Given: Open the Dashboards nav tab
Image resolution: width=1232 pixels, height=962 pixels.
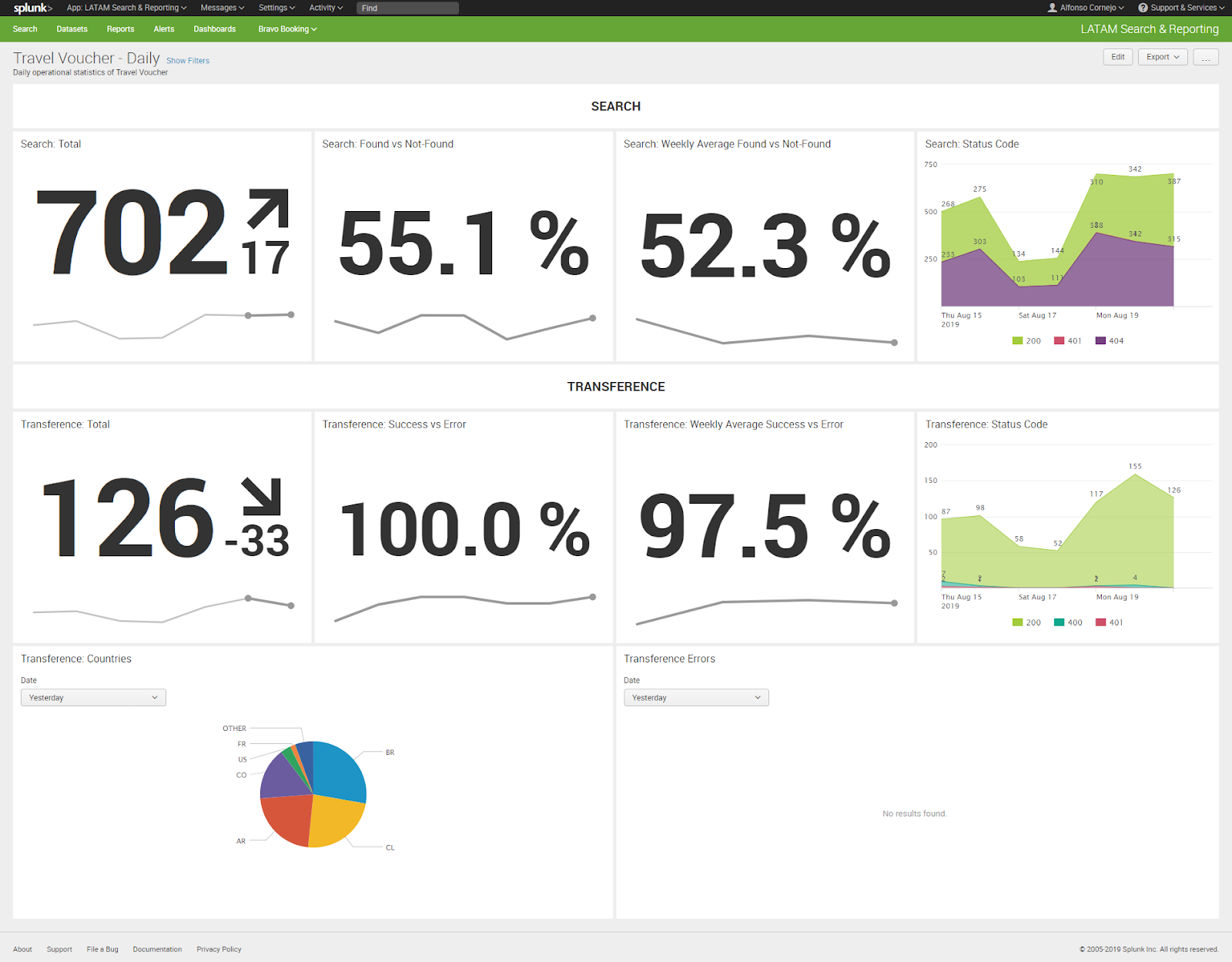Looking at the screenshot, I should (215, 29).
